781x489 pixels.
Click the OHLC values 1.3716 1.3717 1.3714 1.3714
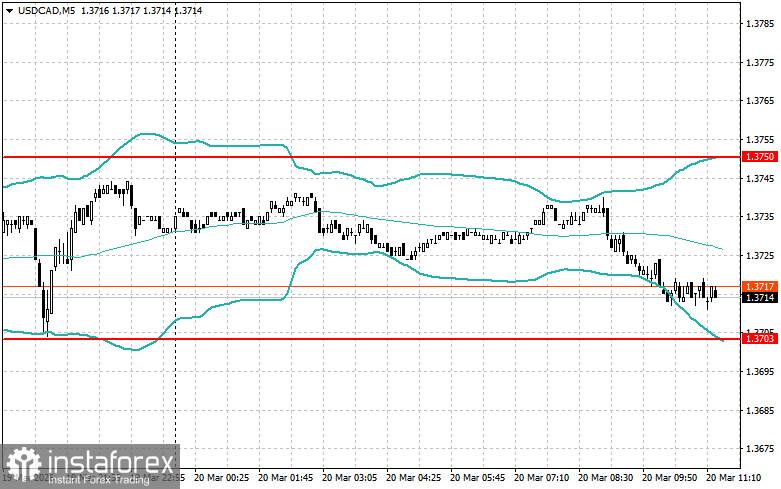[141, 10]
